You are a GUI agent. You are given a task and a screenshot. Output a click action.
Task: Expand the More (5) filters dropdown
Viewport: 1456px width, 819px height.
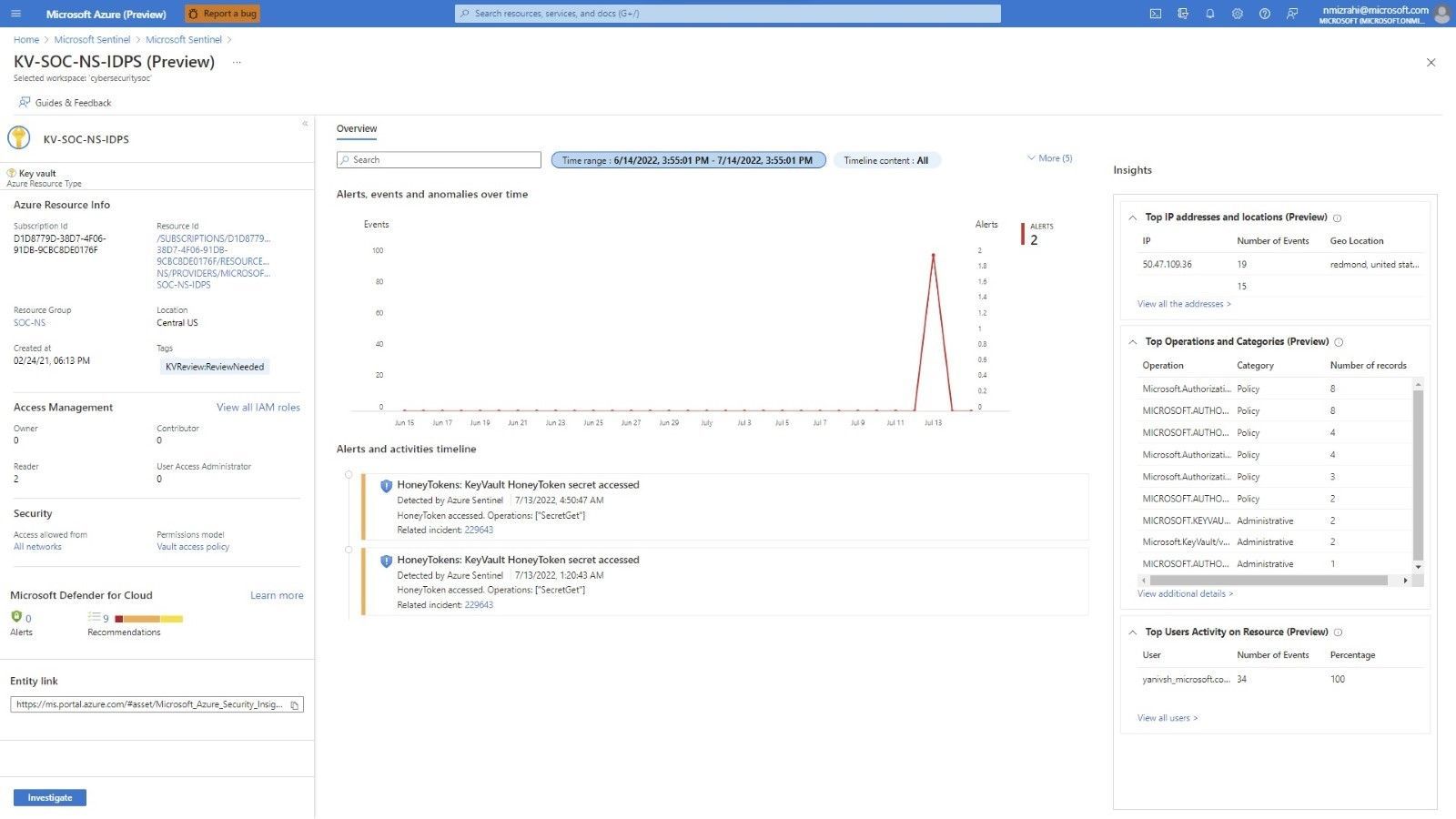[1050, 158]
